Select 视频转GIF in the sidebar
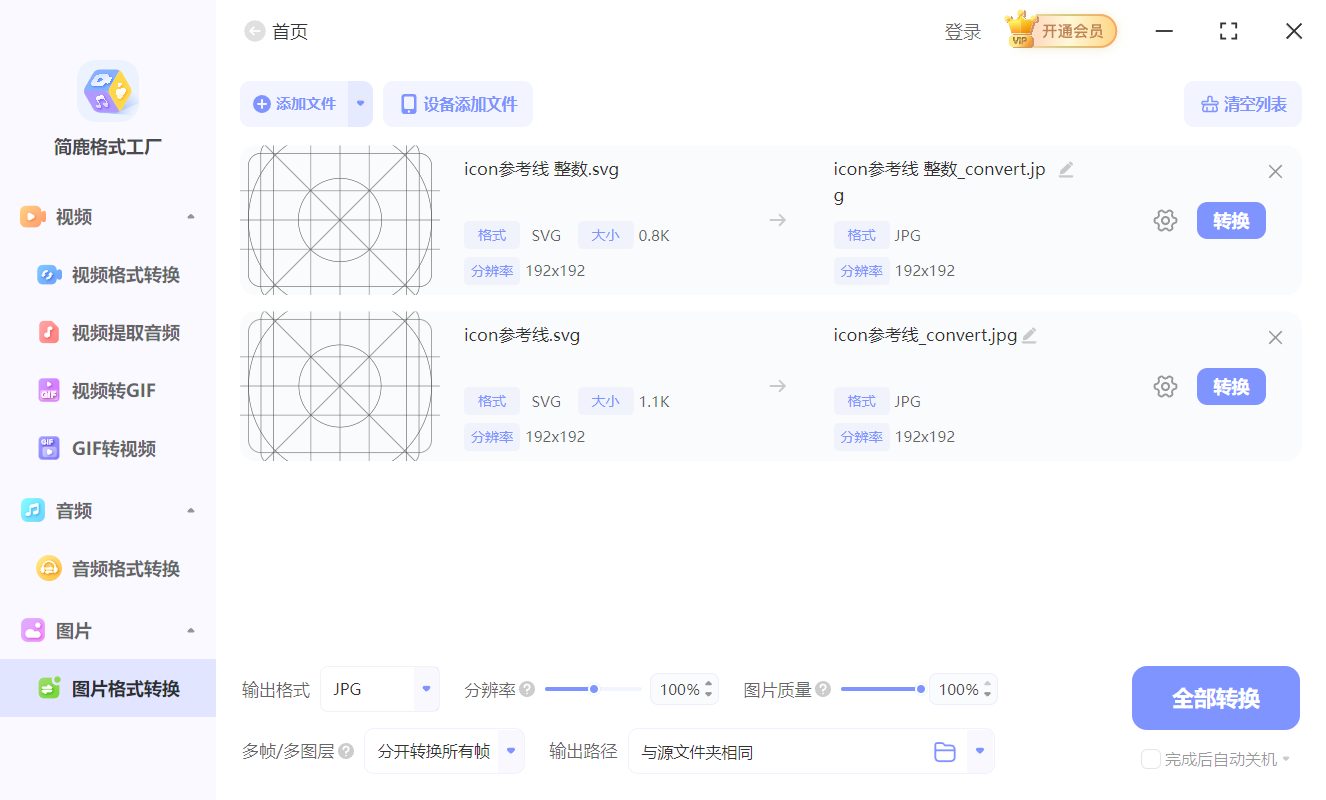Screen dimensions: 1326x800 click(108, 391)
